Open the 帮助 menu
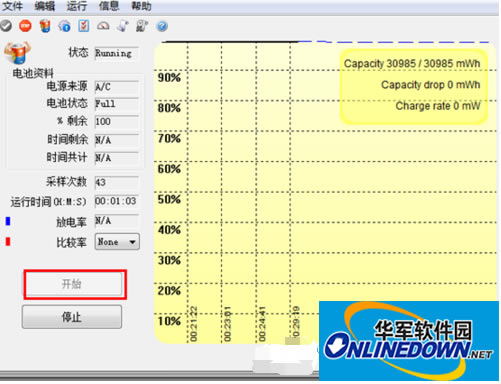 (x=141, y=6)
